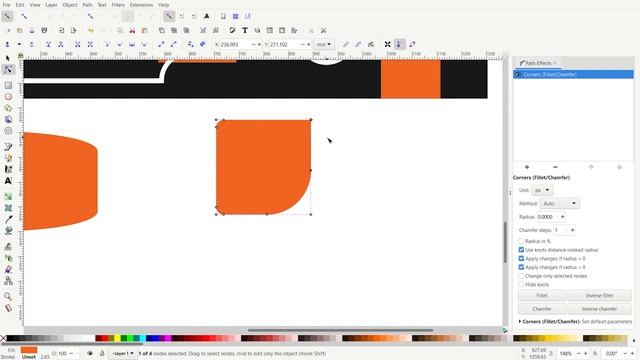Viewport: 640px width, 360px height.
Task: Click the Fillet button
Action: point(542,296)
